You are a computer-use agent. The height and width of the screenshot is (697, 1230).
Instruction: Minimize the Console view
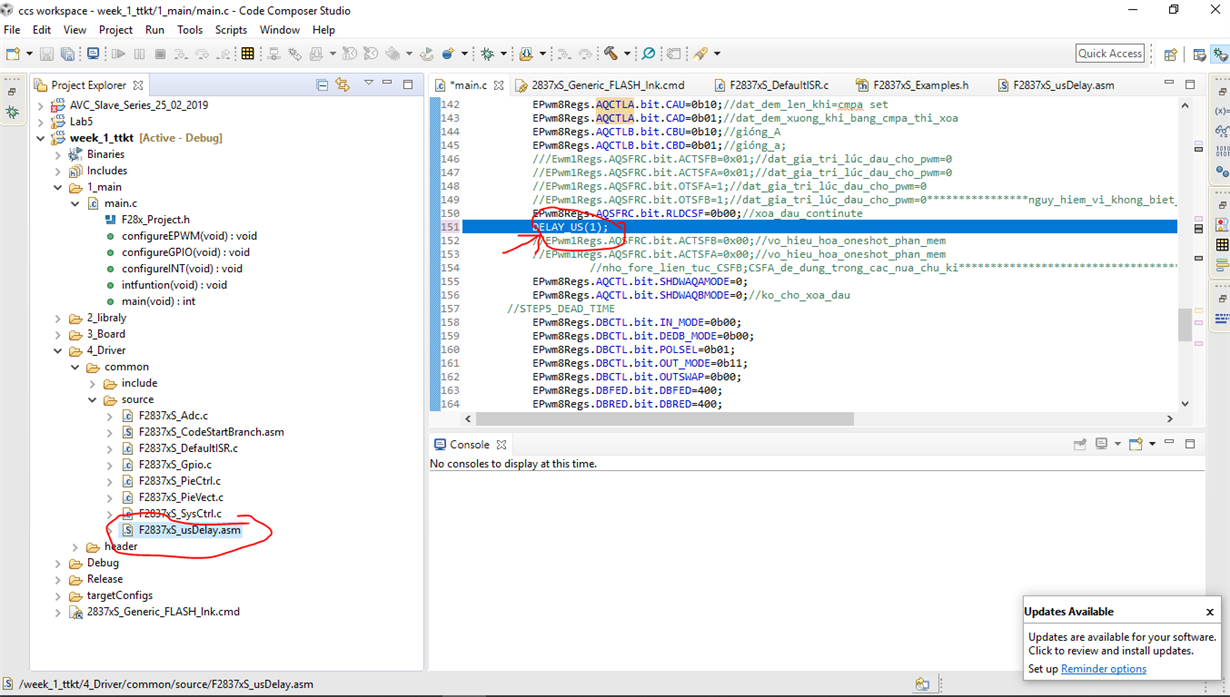click(1170, 443)
